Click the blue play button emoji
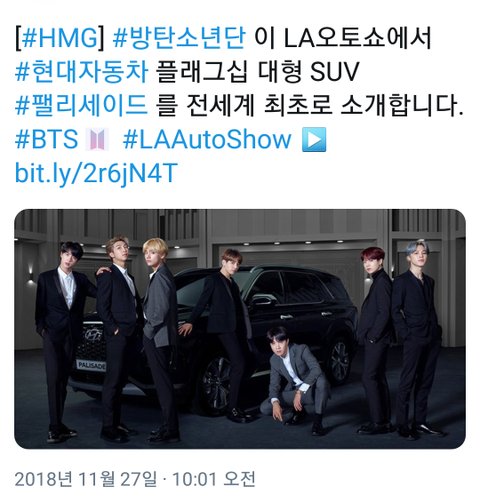Screen dimensions: 480x503 pyautogui.click(x=314, y=139)
